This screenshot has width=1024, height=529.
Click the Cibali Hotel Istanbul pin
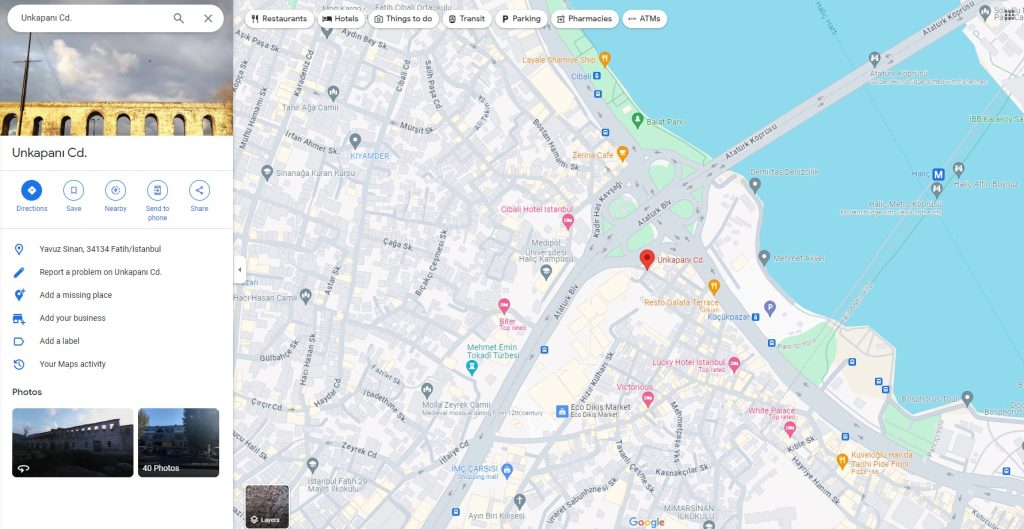coord(568,221)
